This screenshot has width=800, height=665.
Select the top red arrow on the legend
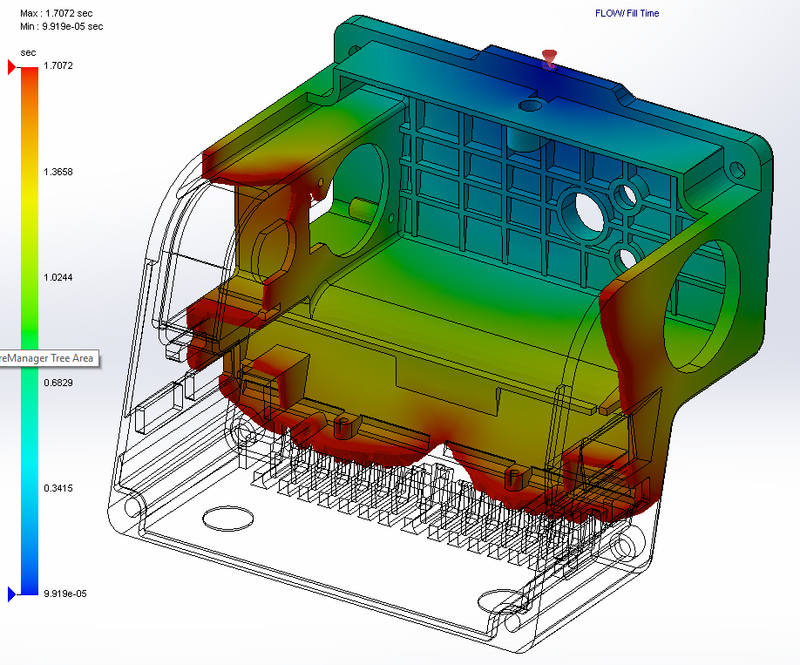tap(10, 66)
